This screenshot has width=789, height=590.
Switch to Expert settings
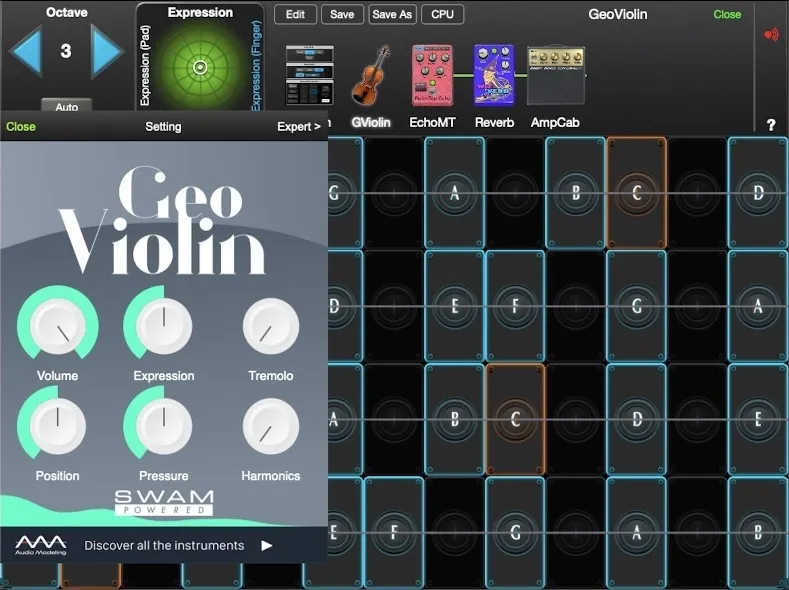299,127
